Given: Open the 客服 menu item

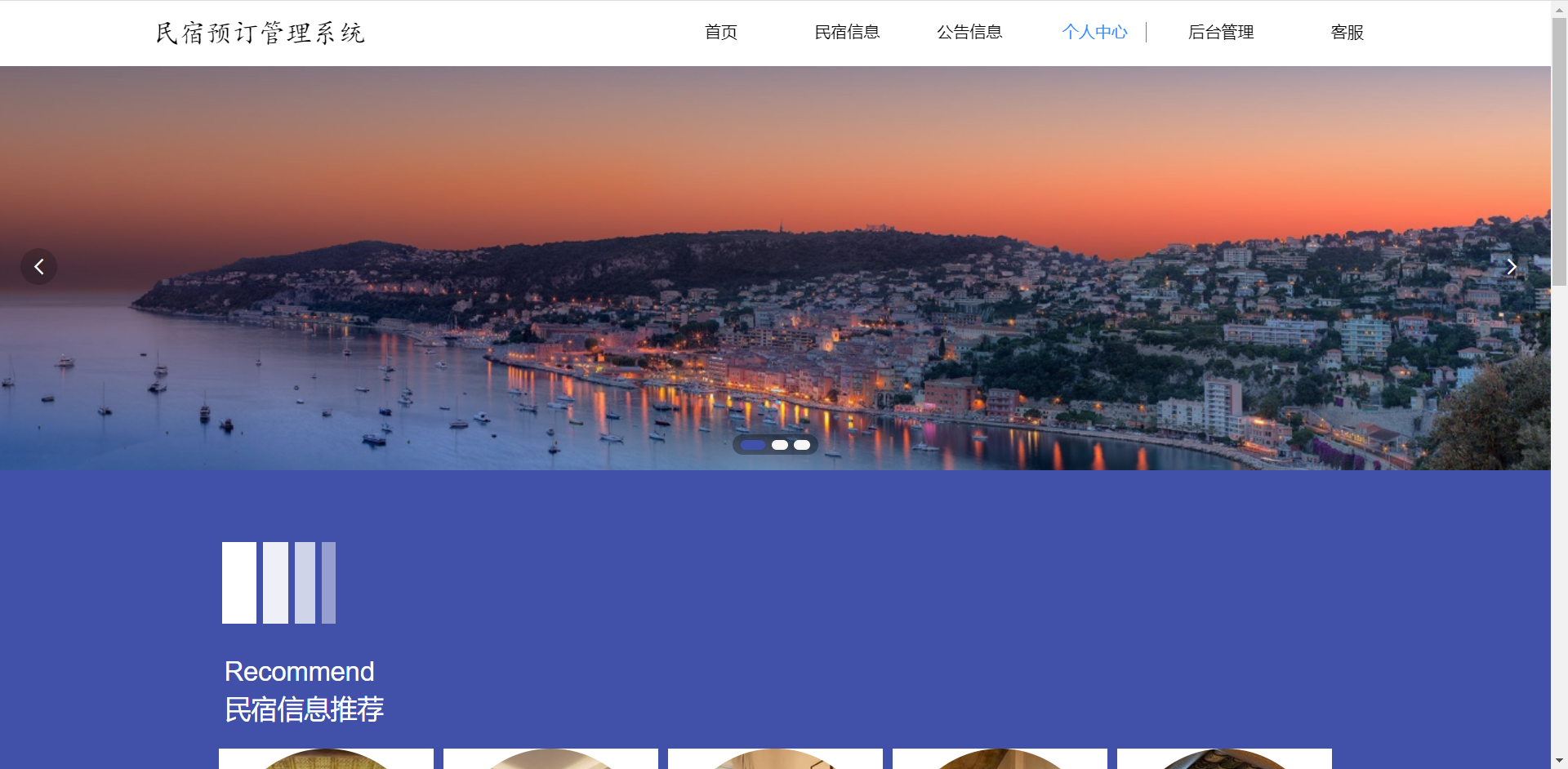Looking at the screenshot, I should [x=1347, y=33].
